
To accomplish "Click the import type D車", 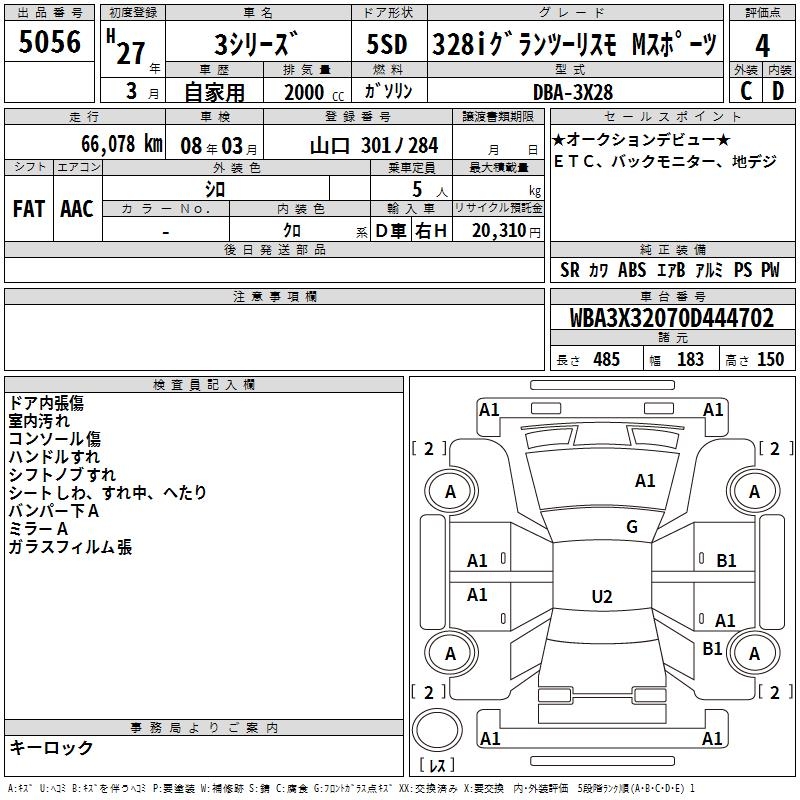I will [390, 231].
